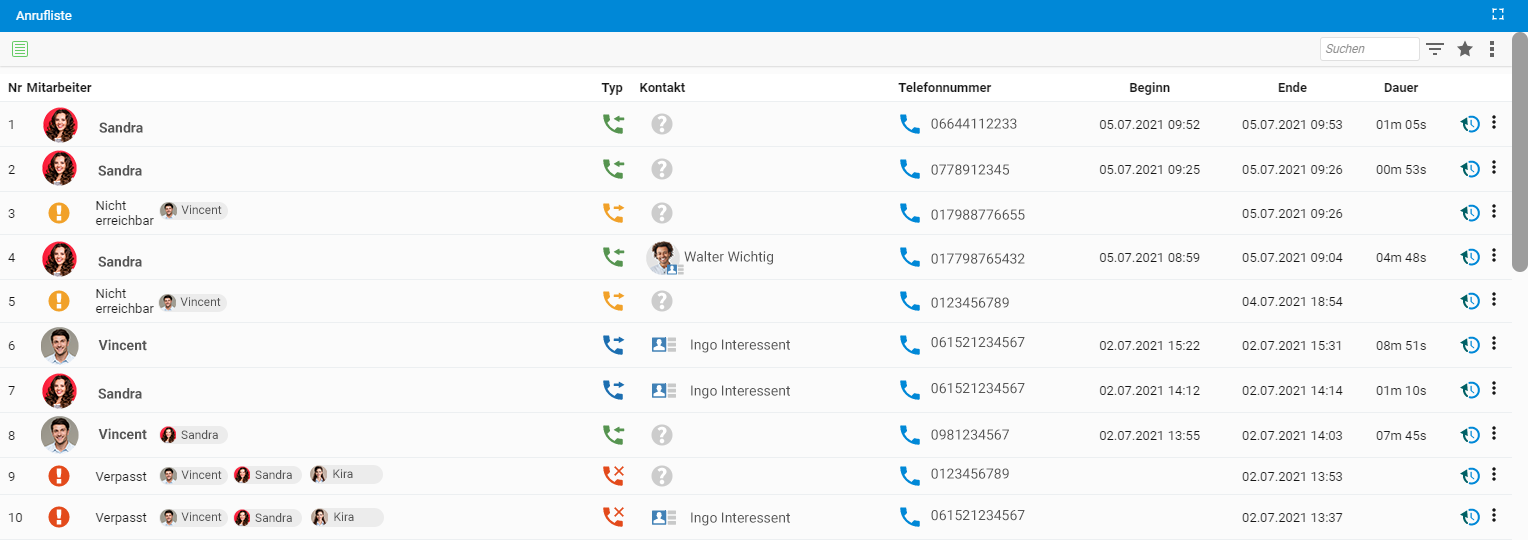Click the Vincent chip in row 3
The image size is (1528, 545).
pos(193,211)
